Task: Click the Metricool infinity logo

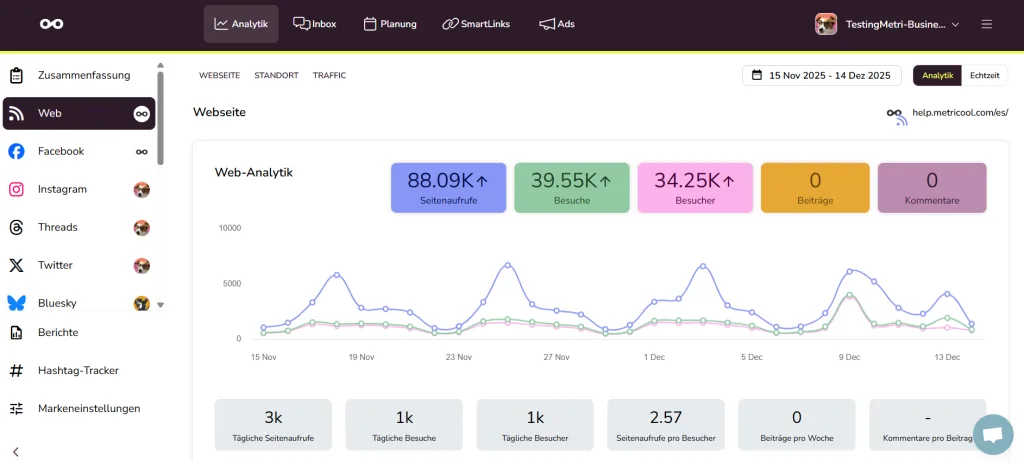Action: pos(51,24)
